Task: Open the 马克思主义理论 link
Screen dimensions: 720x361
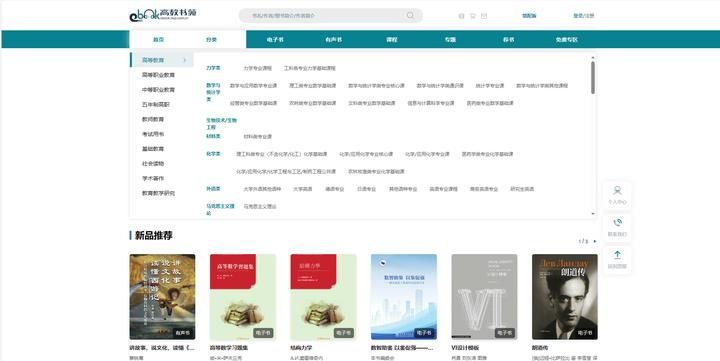Action: coord(260,206)
